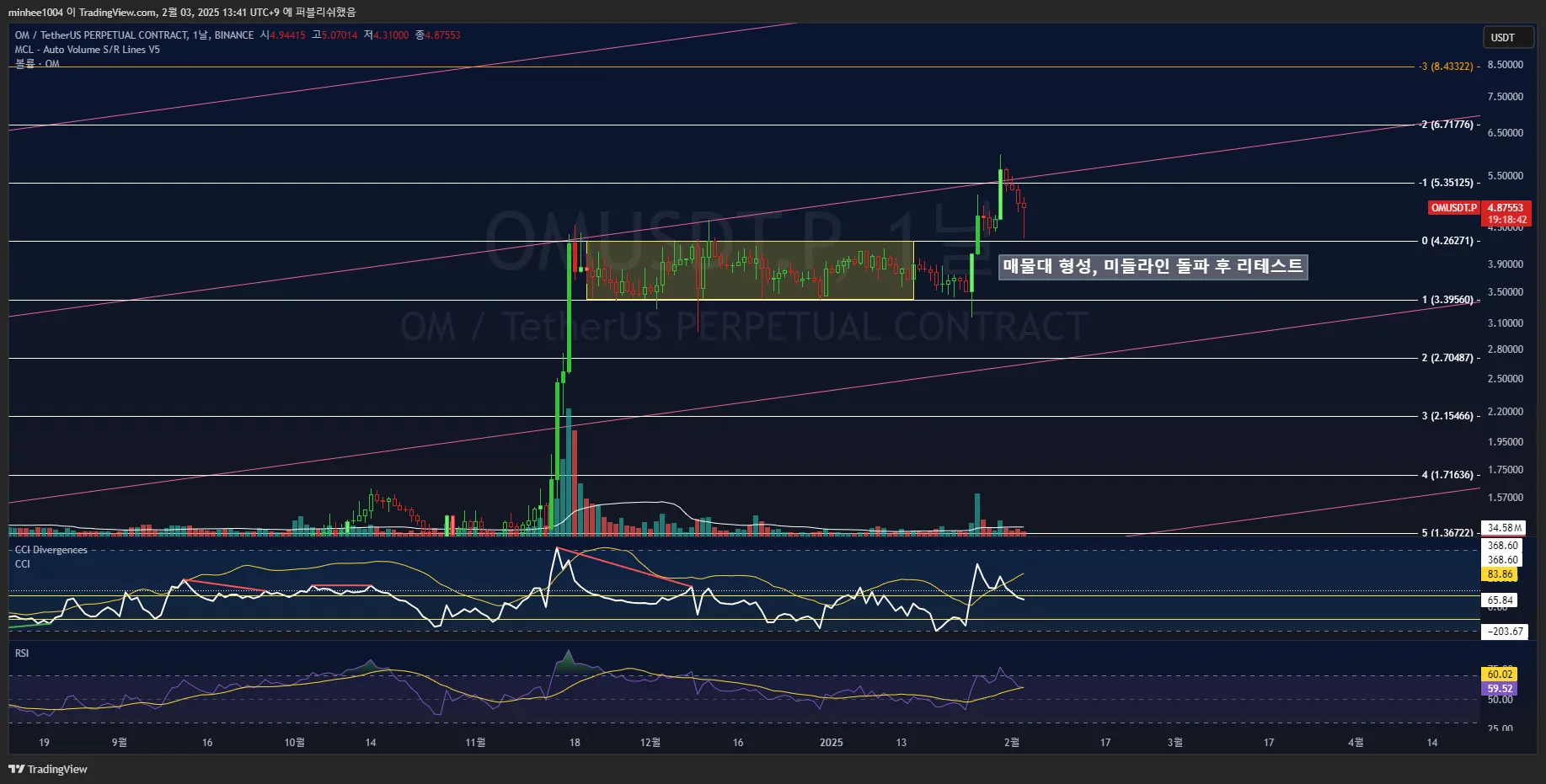Screen dimensions: 1546x784
Task: Click the -1 (5.35125) level label
Action: [x=1446, y=183]
